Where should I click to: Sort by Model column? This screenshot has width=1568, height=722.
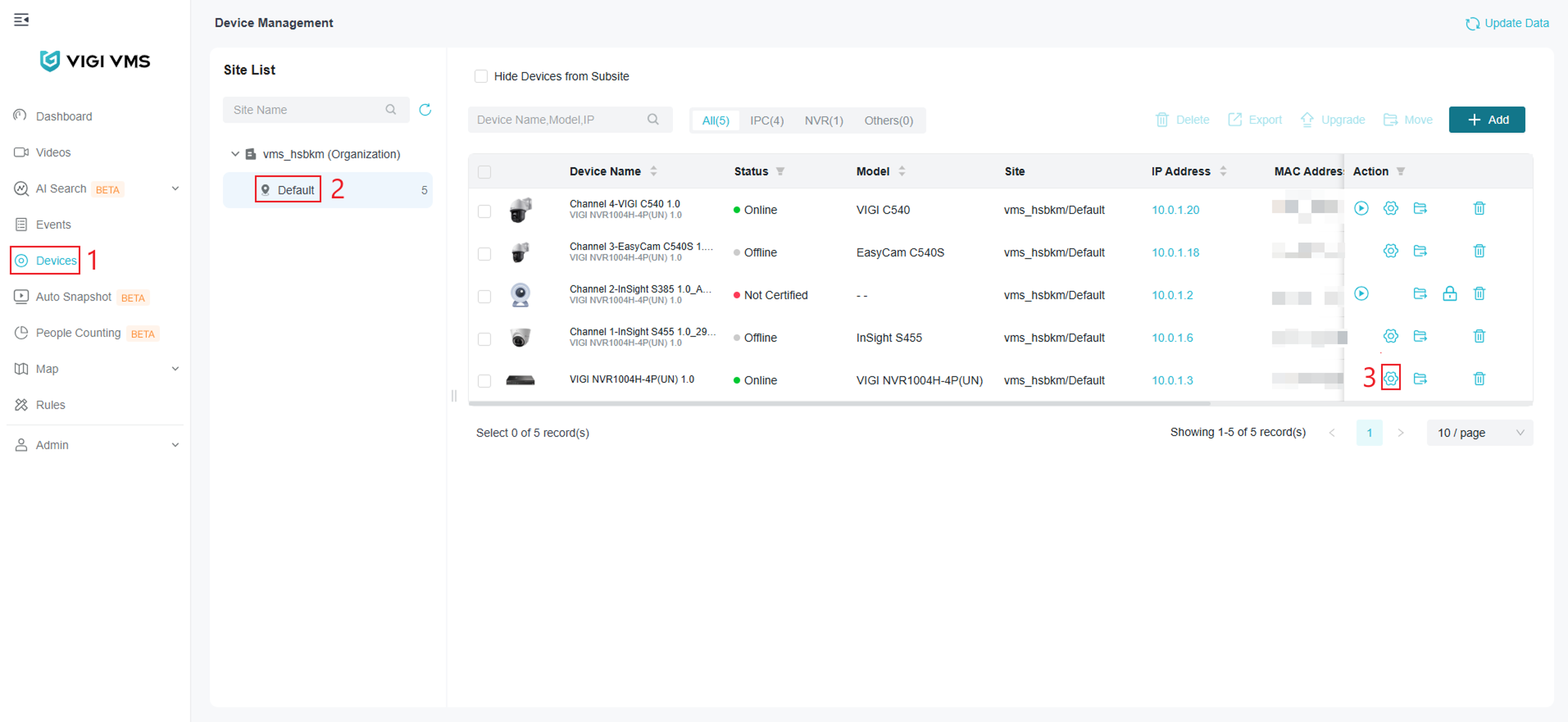(901, 171)
